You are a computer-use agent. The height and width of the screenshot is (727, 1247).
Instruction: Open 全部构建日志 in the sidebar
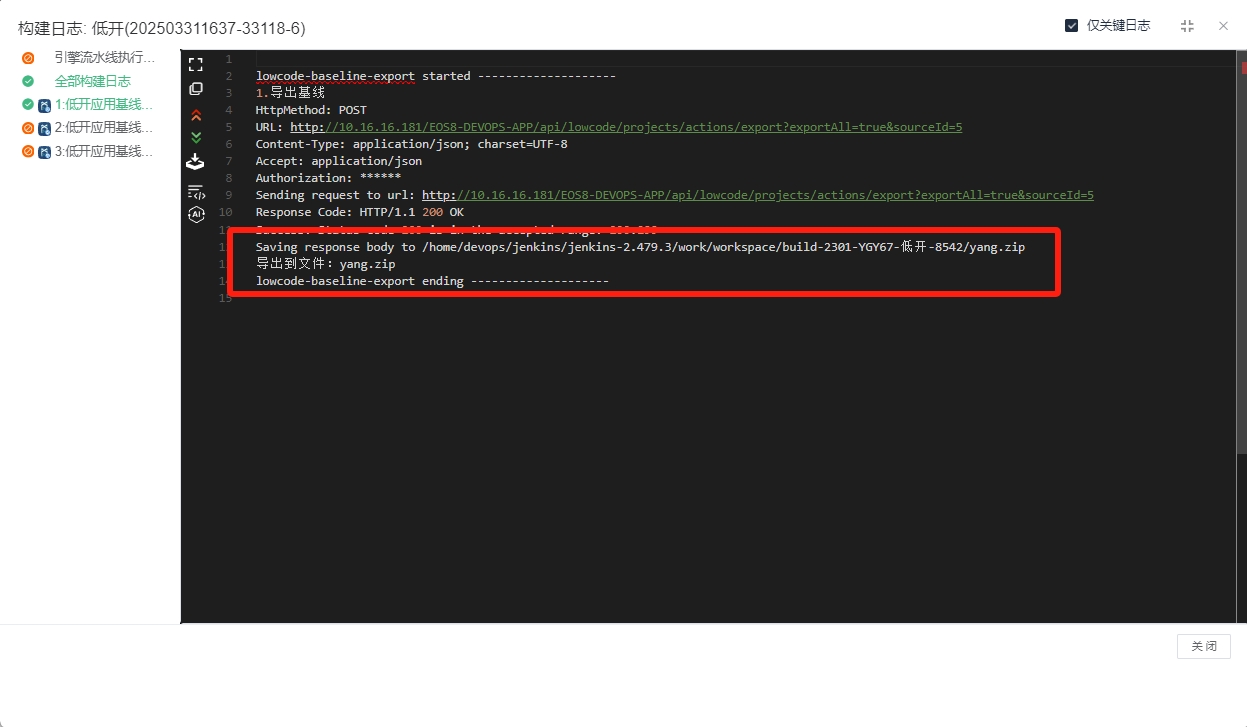[92, 81]
